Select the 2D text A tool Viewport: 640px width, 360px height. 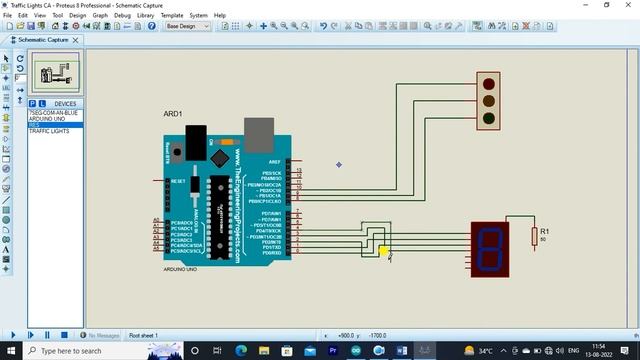tap(6, 249)
